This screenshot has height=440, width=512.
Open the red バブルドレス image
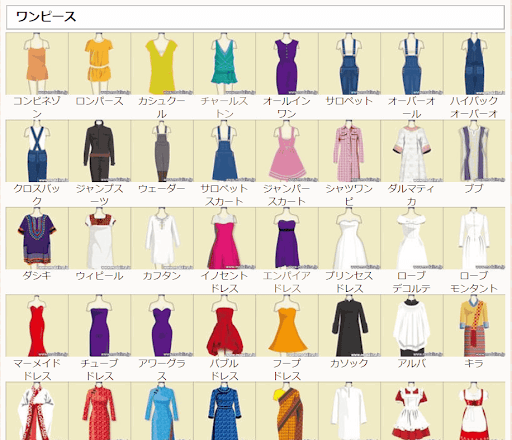pos(224,326)
